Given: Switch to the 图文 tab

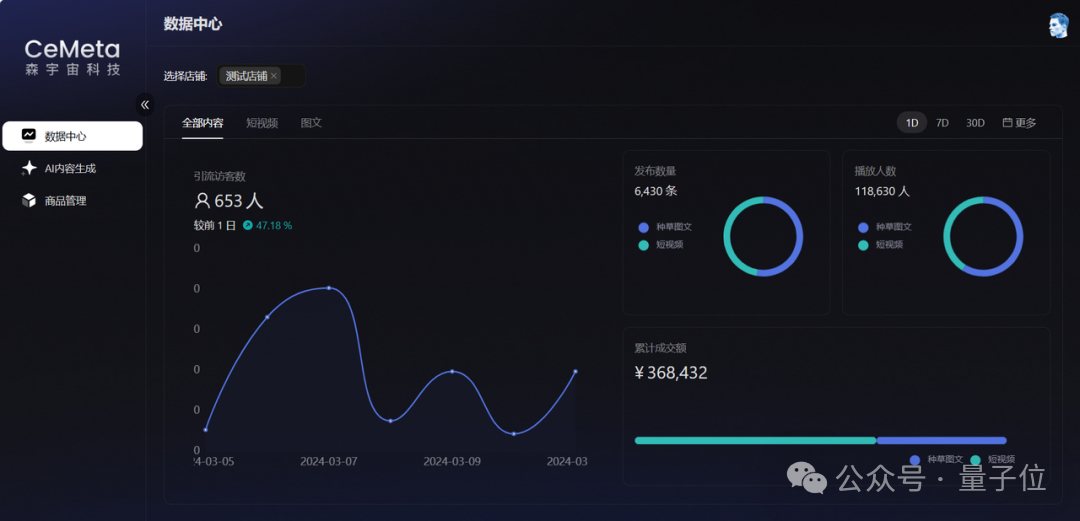Looking at the screenshot, I should [x=311, y=123].
